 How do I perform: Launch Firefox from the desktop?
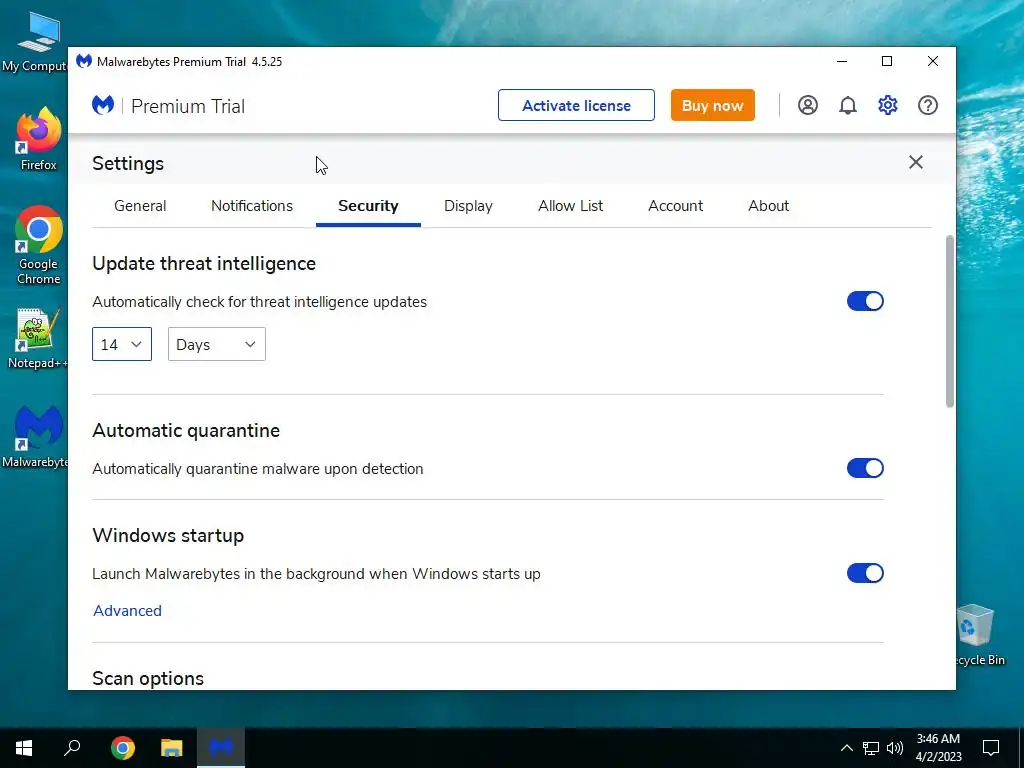39,139
